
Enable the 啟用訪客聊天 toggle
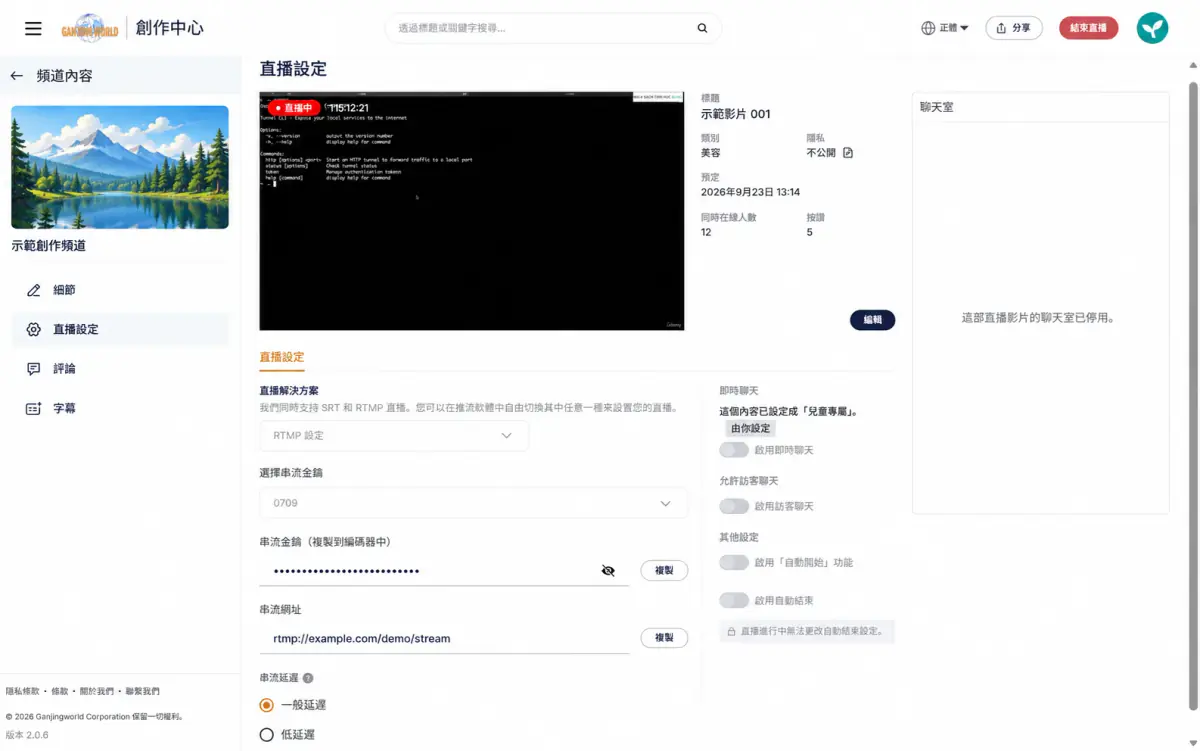click(734, 506)
